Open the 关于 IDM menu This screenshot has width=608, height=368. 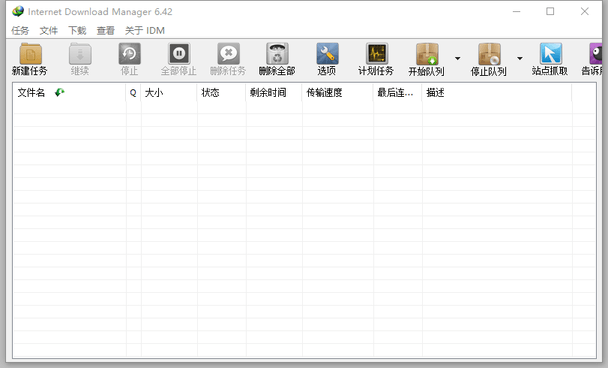click(x=145, y=31)
